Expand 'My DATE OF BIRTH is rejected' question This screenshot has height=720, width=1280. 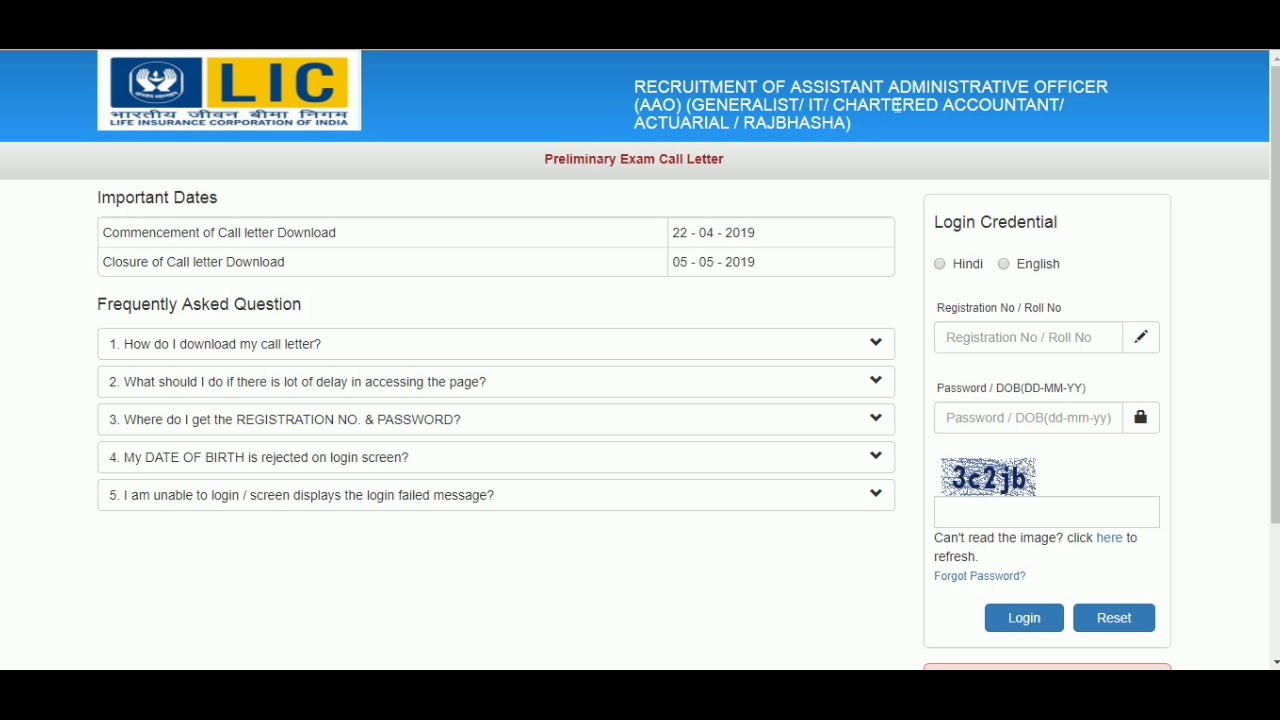point(496,457)
